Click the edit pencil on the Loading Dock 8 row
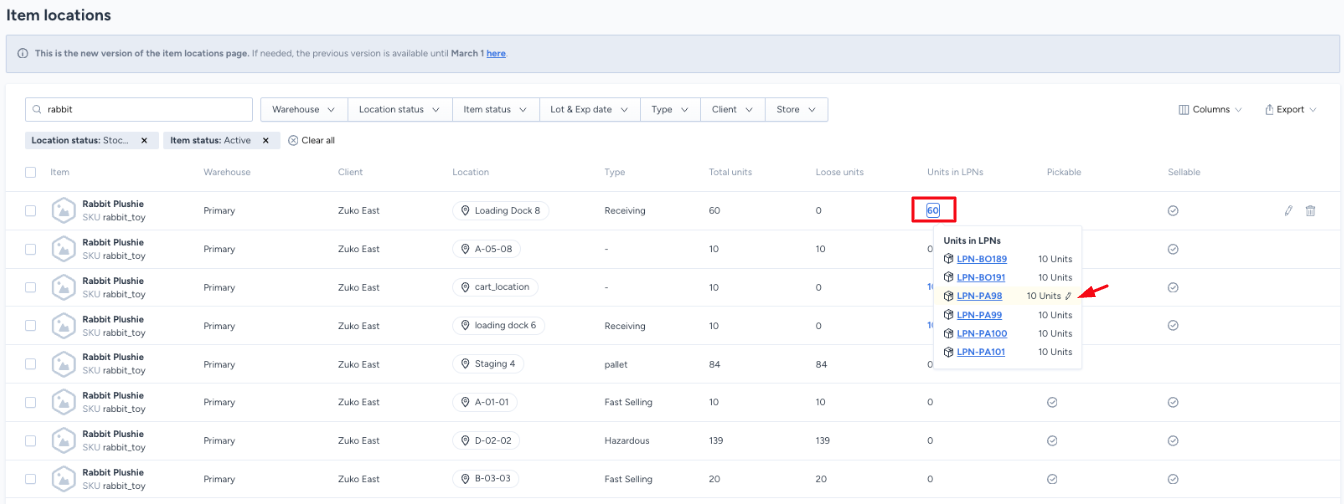This screenshot has height=504, width=1344. (1288, 211)
